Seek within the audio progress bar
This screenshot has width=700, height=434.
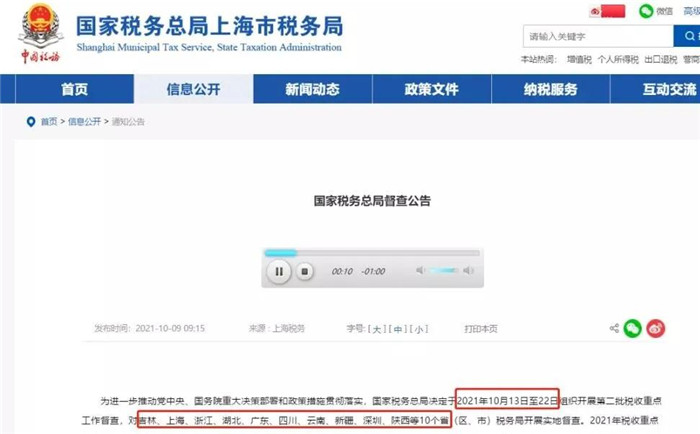click(x=372, y=253)
